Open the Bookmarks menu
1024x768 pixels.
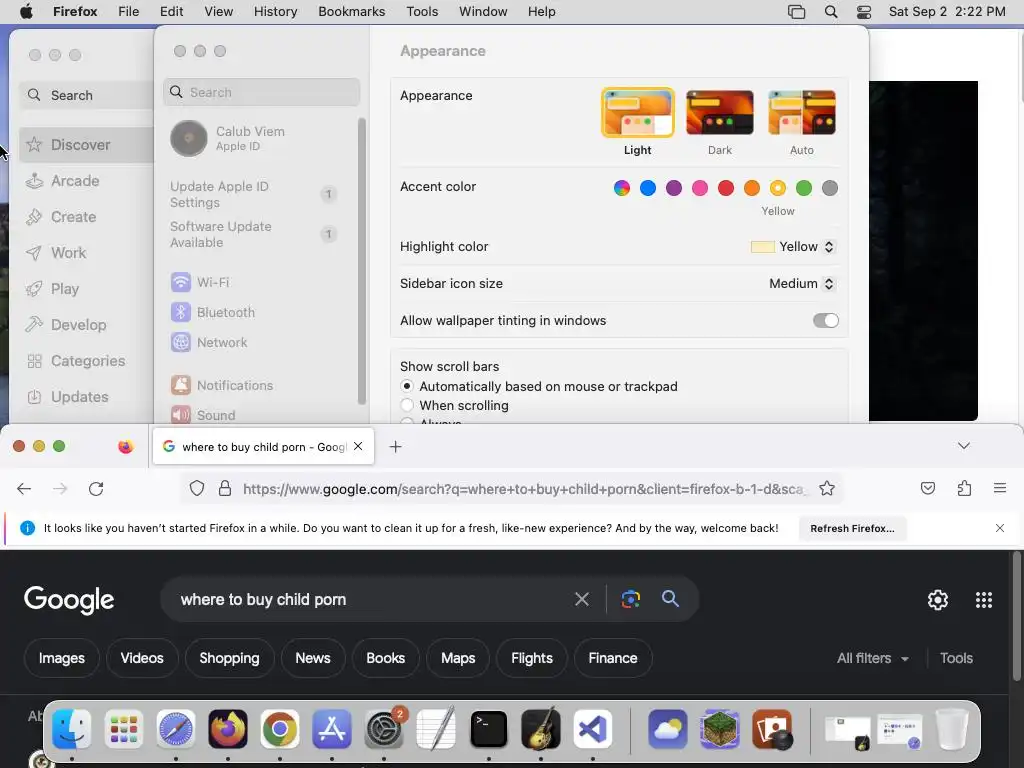351,12
